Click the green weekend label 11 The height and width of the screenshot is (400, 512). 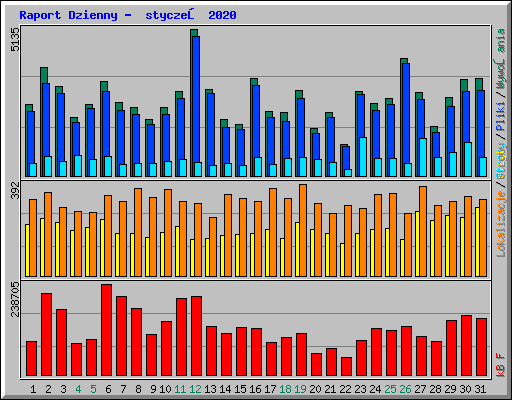(180, 389)
